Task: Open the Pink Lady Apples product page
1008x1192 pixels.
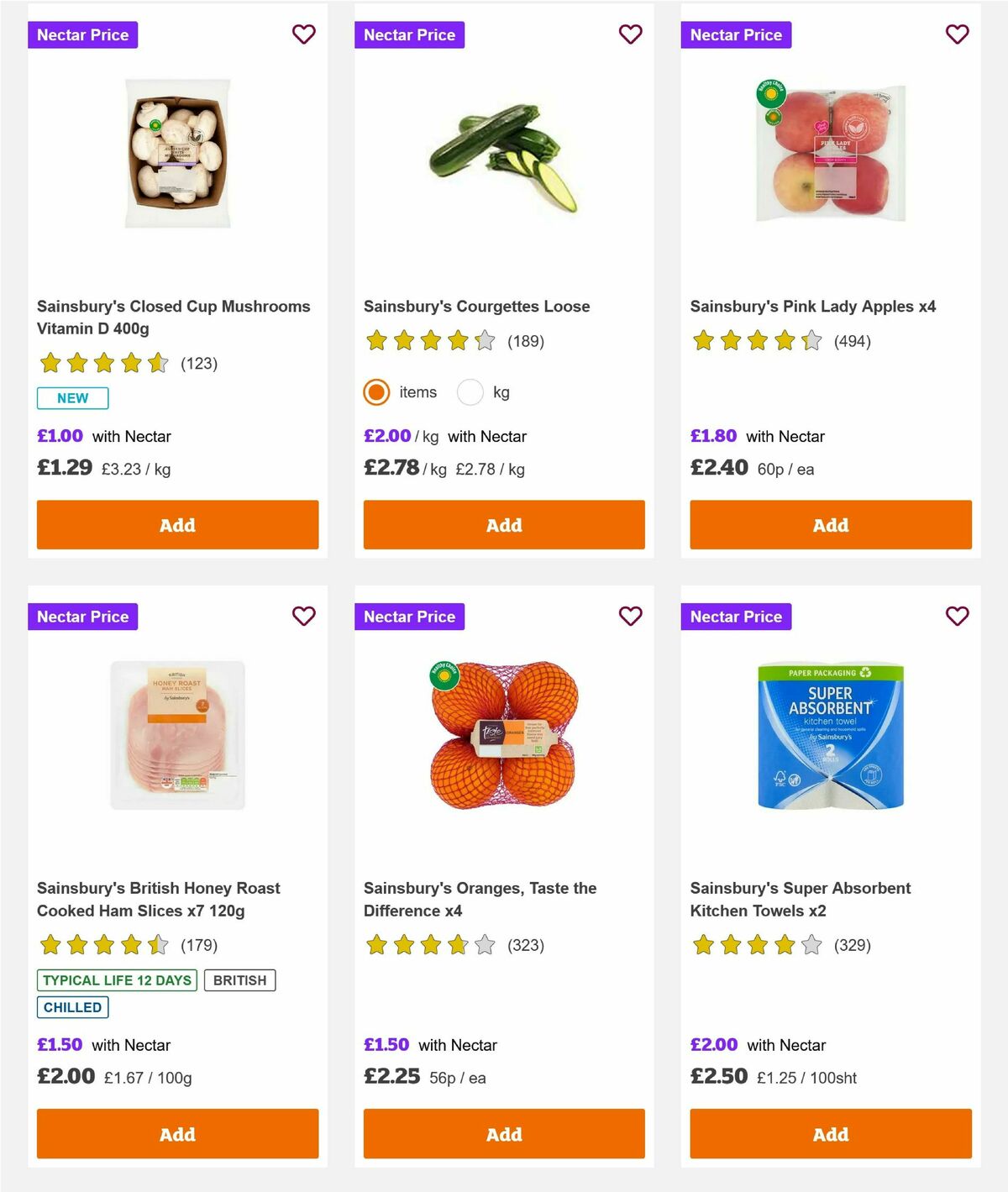Action: click(812, 306)
